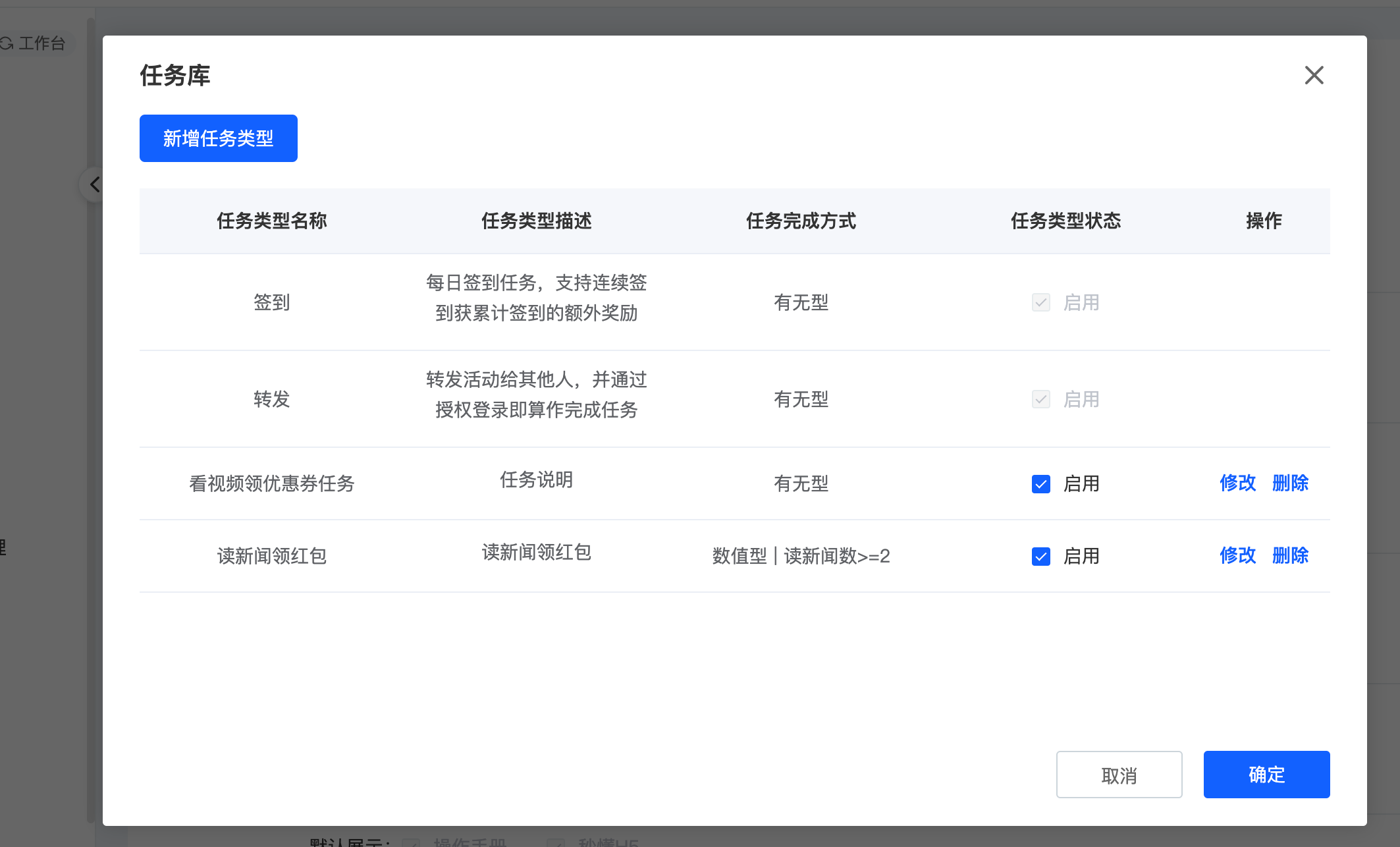1400x847 pixels.
Task: Click 修改 for 读新闻领红包 row
Action: [1237, 555]
